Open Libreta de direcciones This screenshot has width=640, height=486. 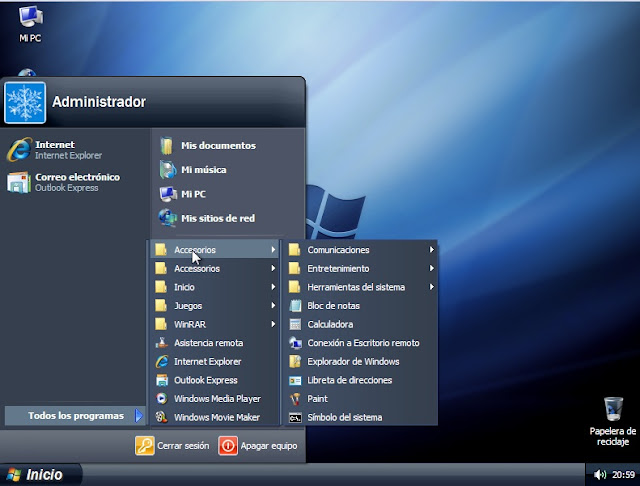[361, 380]
